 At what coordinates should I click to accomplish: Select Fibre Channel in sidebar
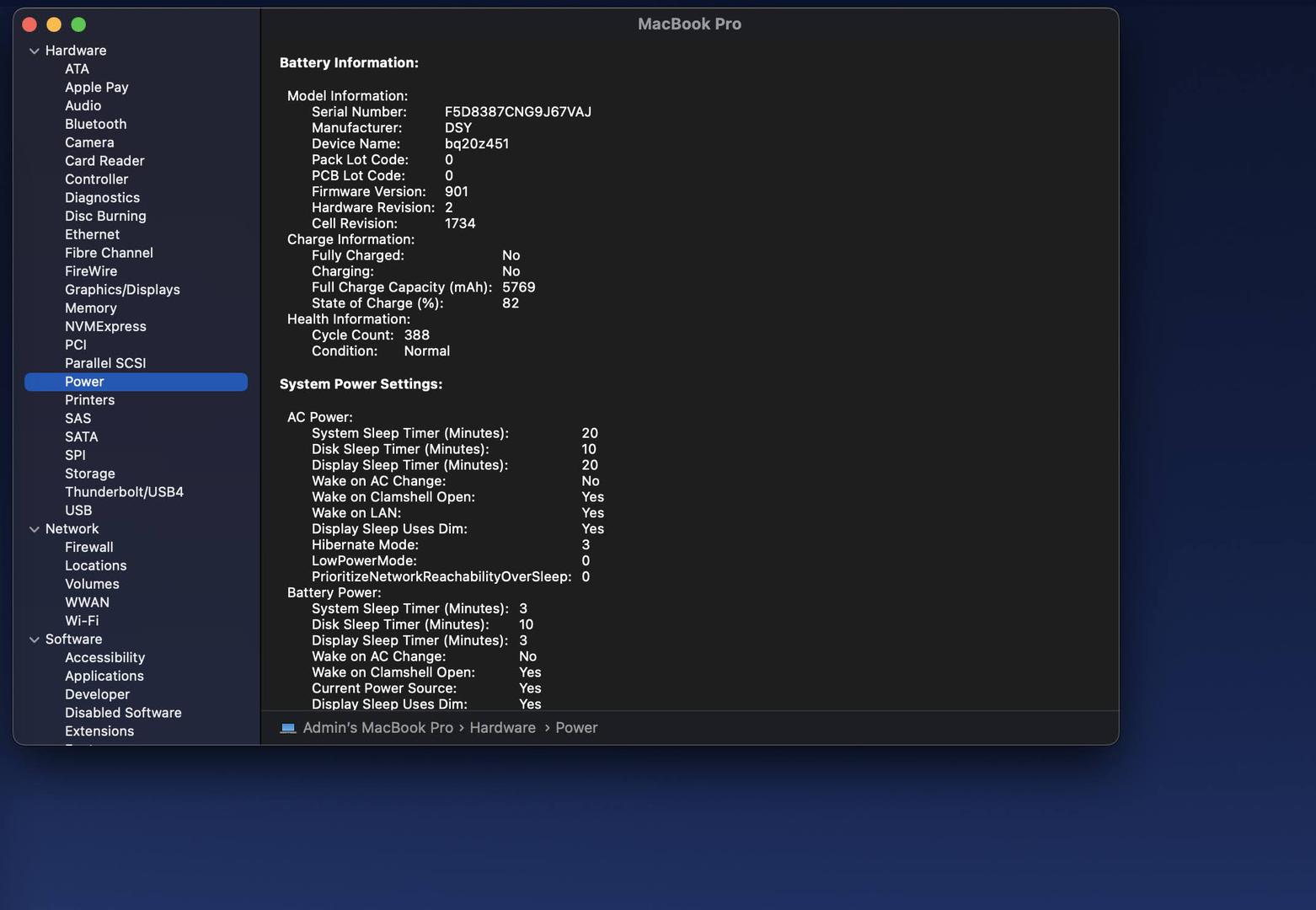coord(109,253)
